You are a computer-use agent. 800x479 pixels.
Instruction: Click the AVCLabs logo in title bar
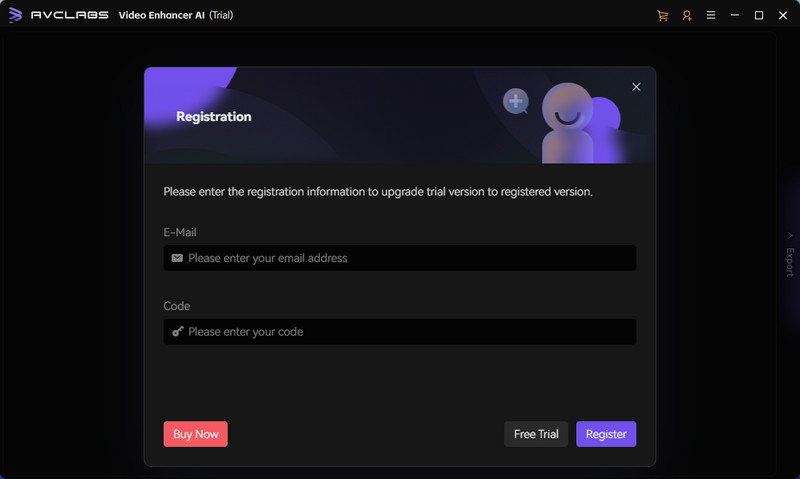click(x=15, y=15)
